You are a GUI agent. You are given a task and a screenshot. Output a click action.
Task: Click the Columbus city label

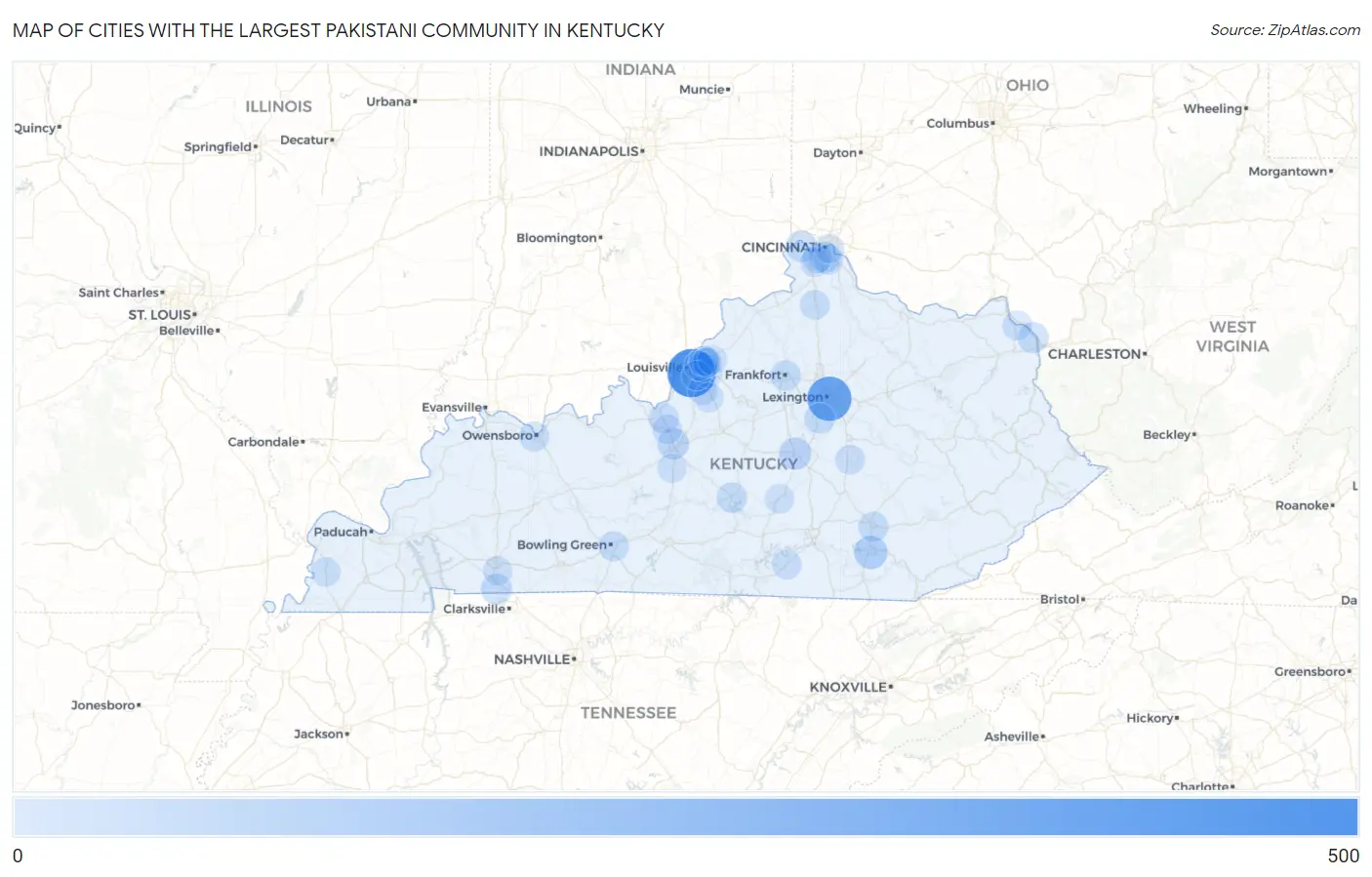tap(958, 123)
